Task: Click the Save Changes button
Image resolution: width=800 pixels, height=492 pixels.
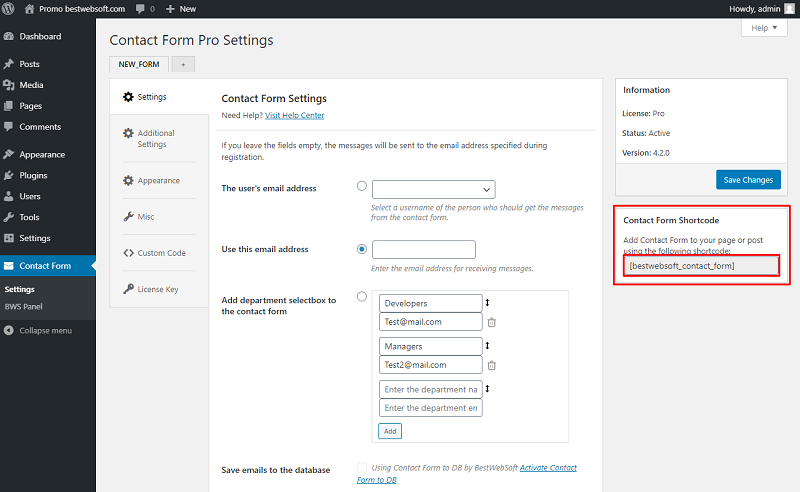Action: point(748,180)
